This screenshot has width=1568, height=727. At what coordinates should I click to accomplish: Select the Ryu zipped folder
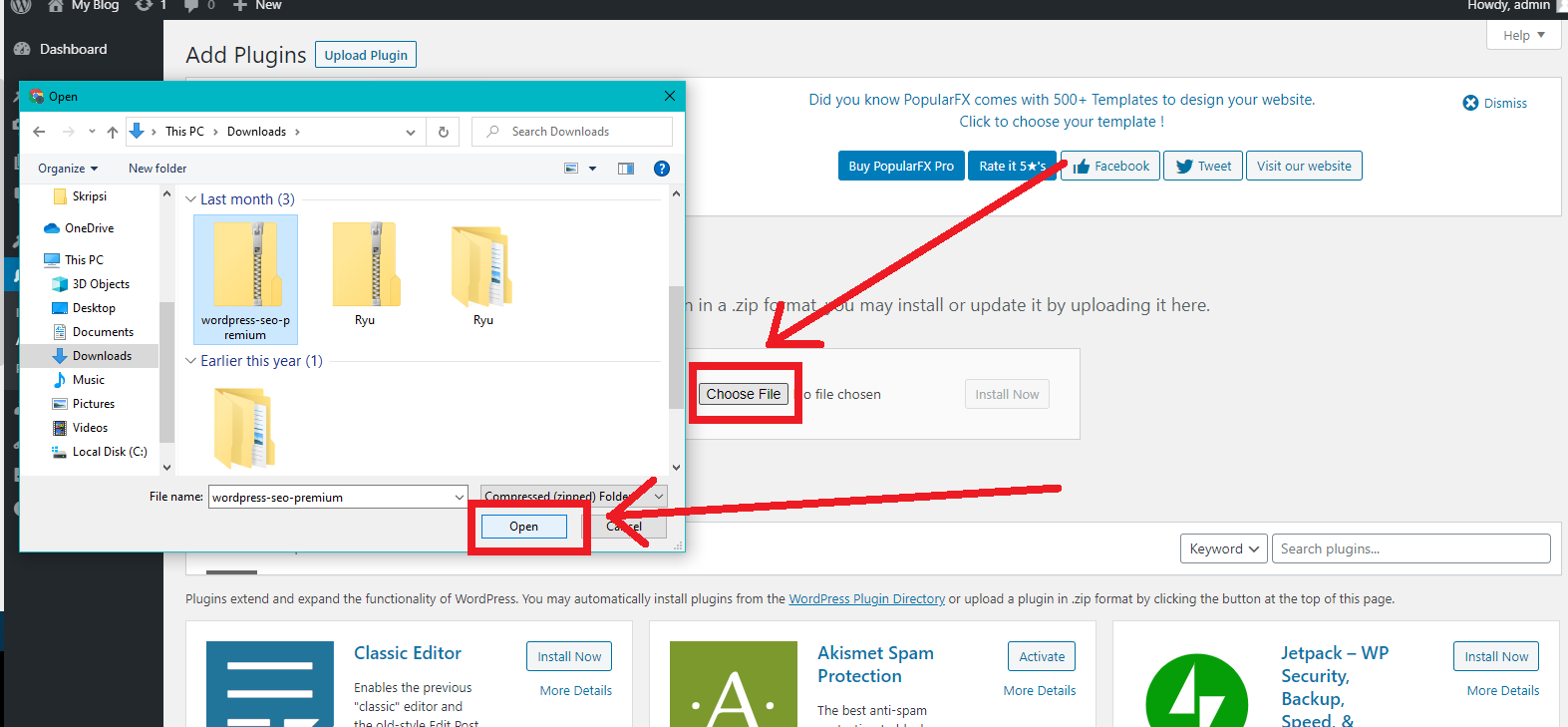click(365, 274)
